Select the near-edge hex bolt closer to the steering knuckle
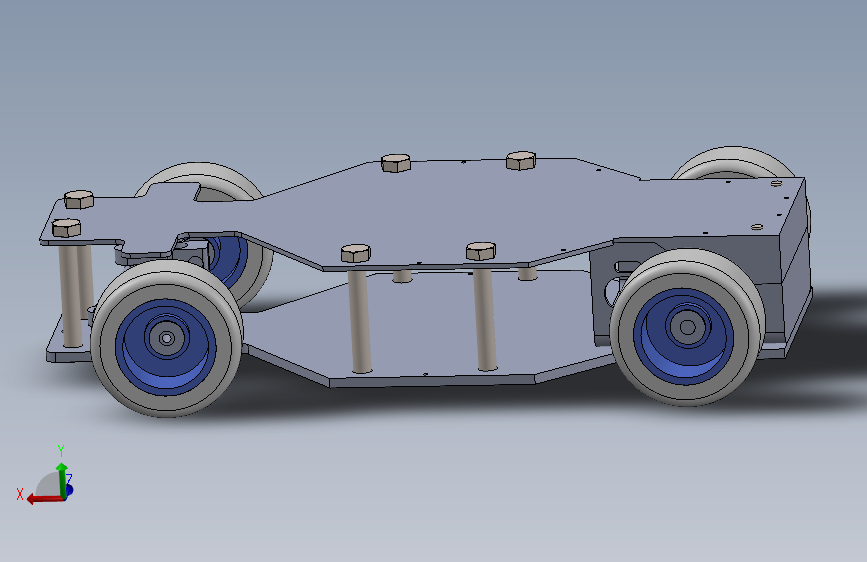This screenshot has width=867, height=562. tap(356, 253)
